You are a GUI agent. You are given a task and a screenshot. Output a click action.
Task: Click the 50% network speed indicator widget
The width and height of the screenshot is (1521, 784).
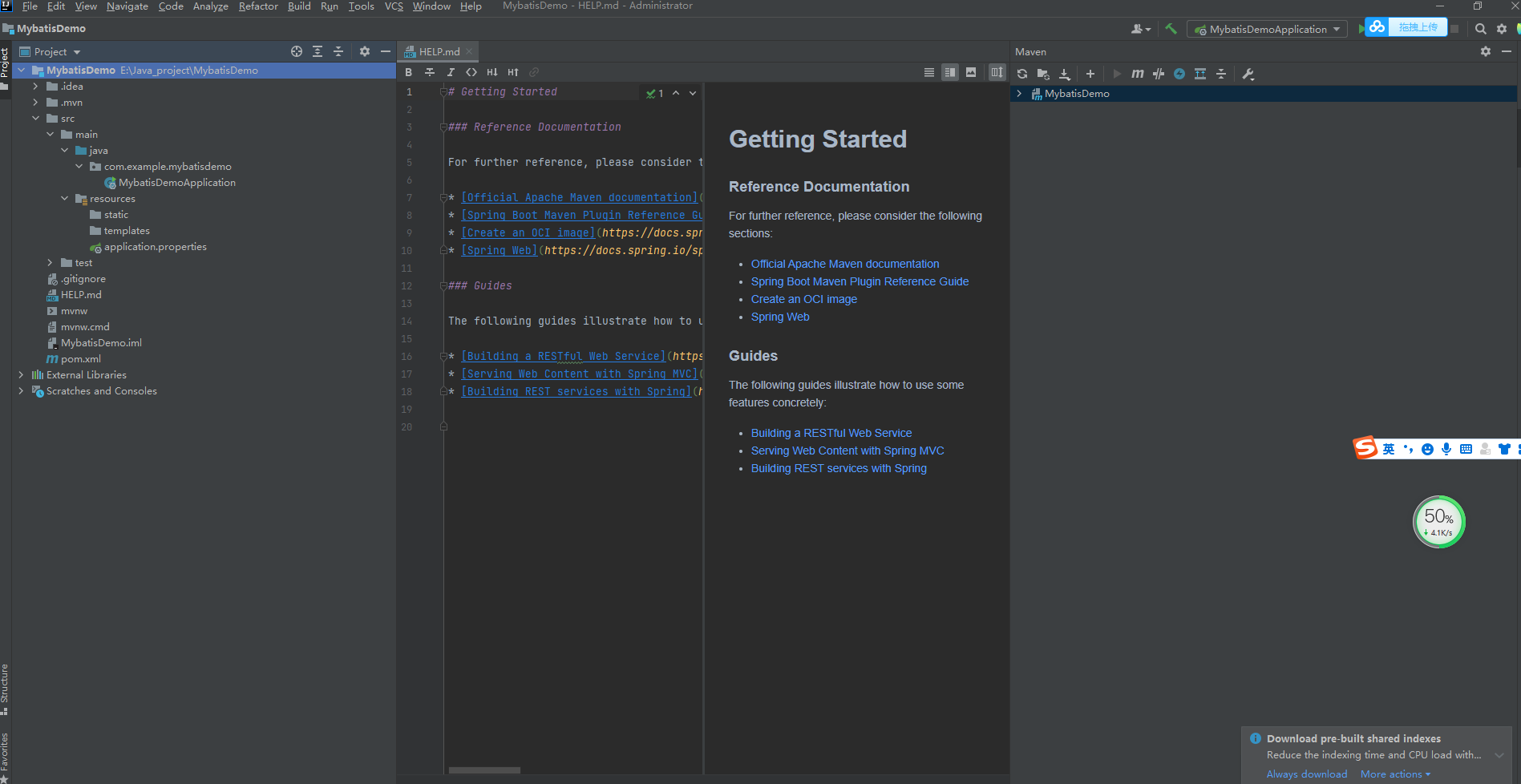[x=1439, y=522]
